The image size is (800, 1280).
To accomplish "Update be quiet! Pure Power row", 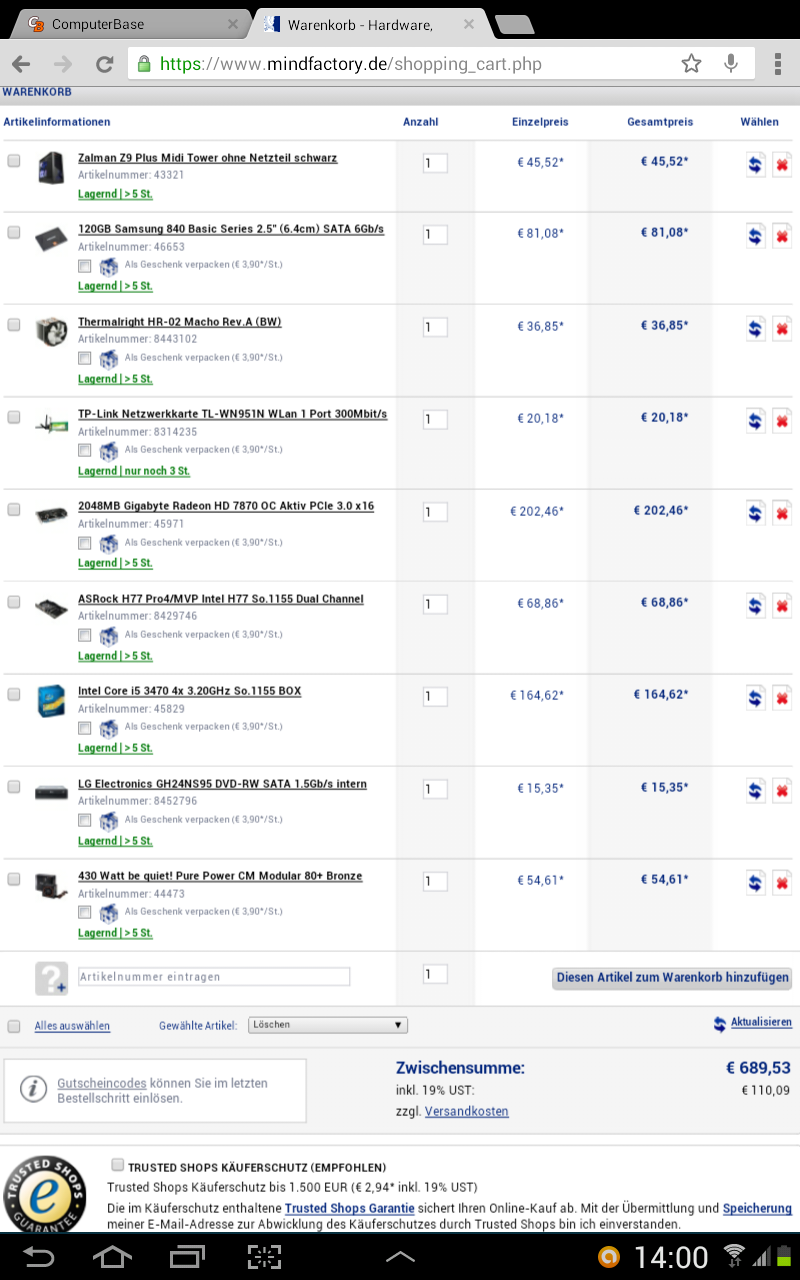I will [x=755, y=882].
